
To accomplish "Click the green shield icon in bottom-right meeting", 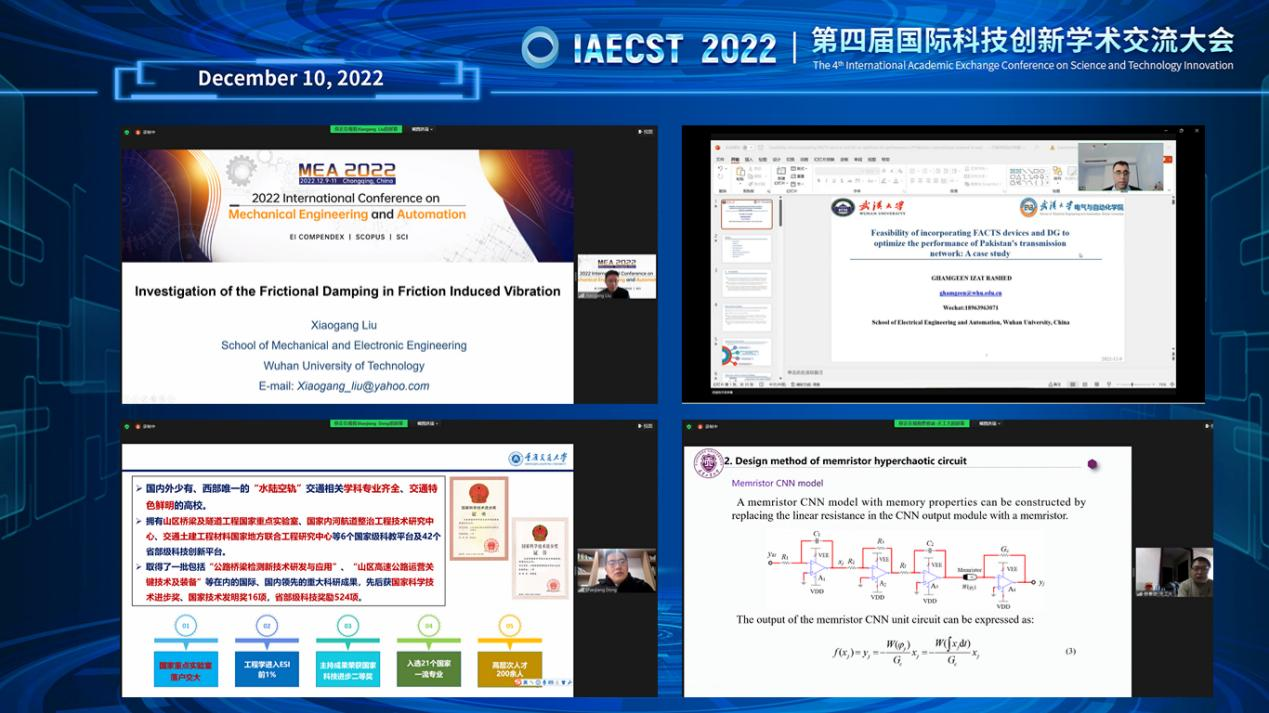I will click(689, 424).
